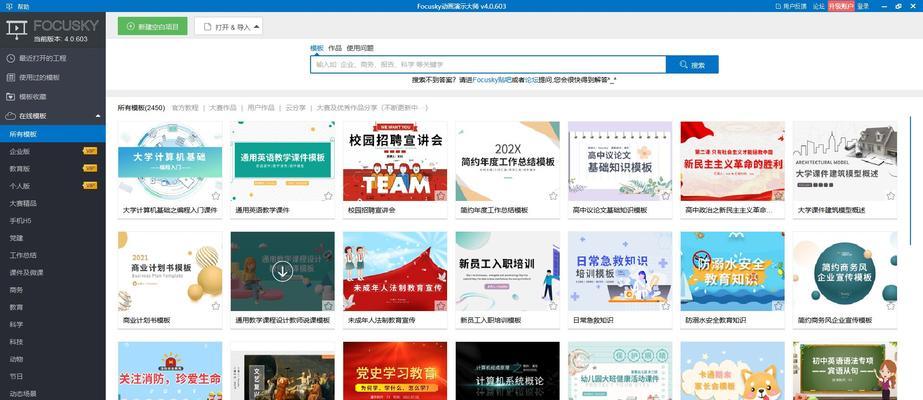Click 登录 in title bar
This screenshot has width=923, height=400.
click(863, 6)
